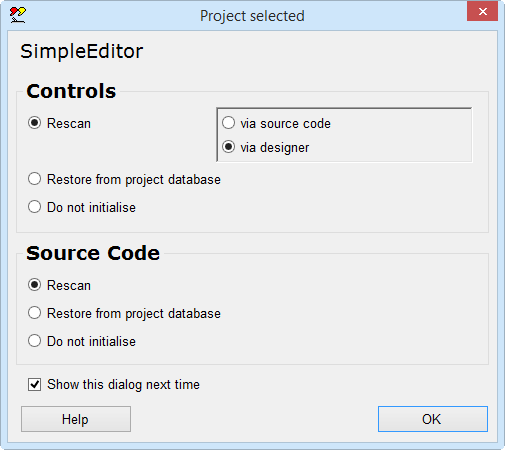Click the Project selected title bar text
The height and width of the screenshot is (450, 505).
[x=252, y=16]
